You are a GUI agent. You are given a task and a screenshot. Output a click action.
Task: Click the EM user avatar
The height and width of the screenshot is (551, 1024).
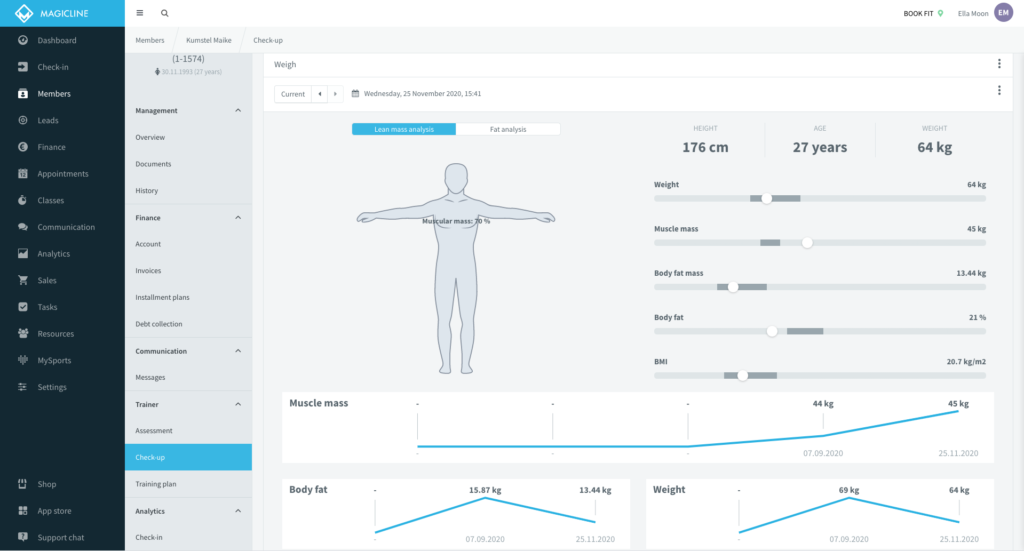click(x=1003, y=13)
